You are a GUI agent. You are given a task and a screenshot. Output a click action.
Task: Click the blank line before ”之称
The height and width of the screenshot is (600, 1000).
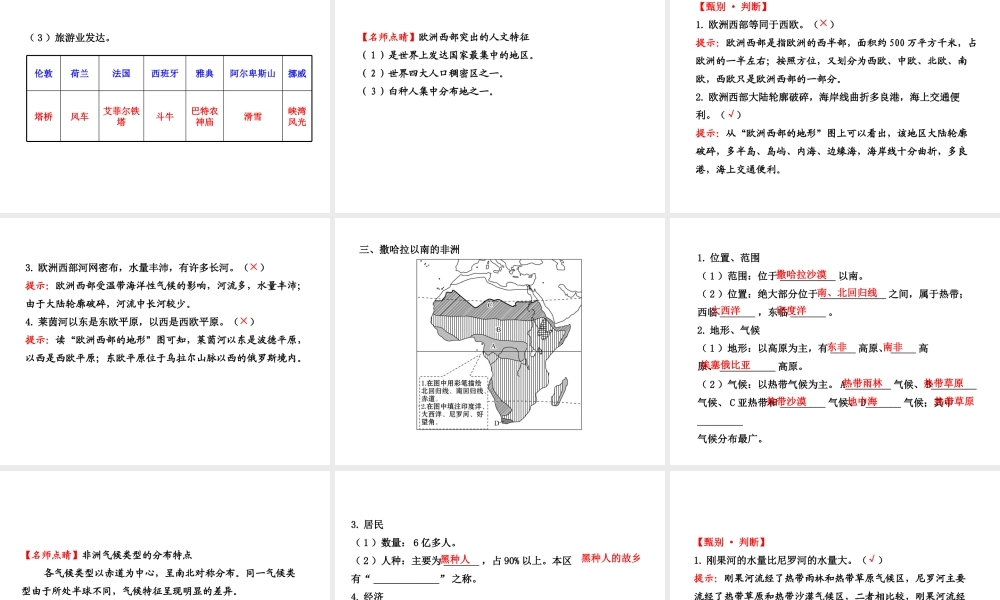(x=407, y=579)
